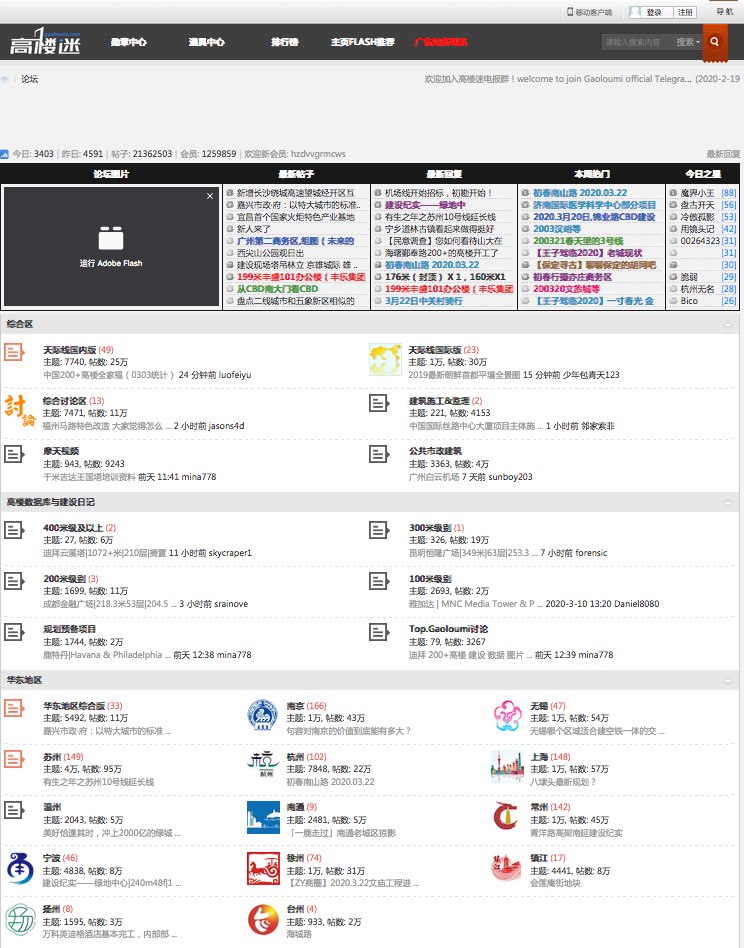
Task: Click the 上海 skyline icon
Action: pyautogui.click(x=507, y=766)
